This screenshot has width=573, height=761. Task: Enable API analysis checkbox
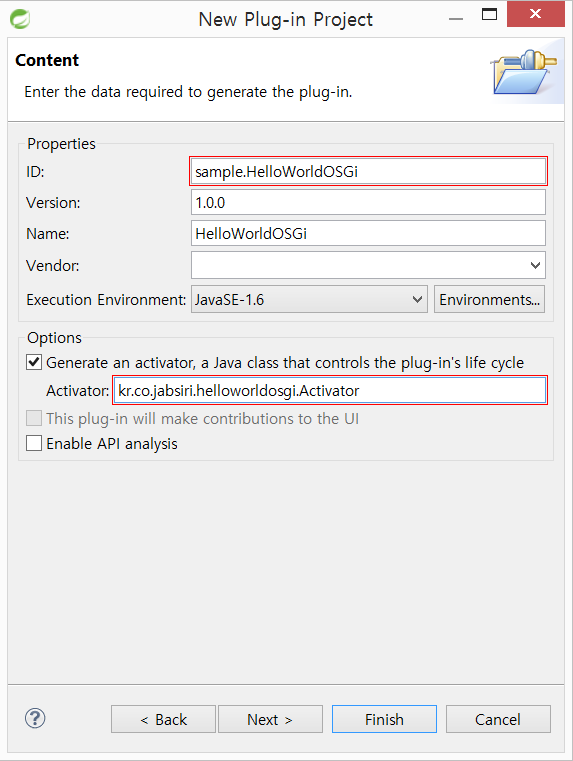pos(33,443)
